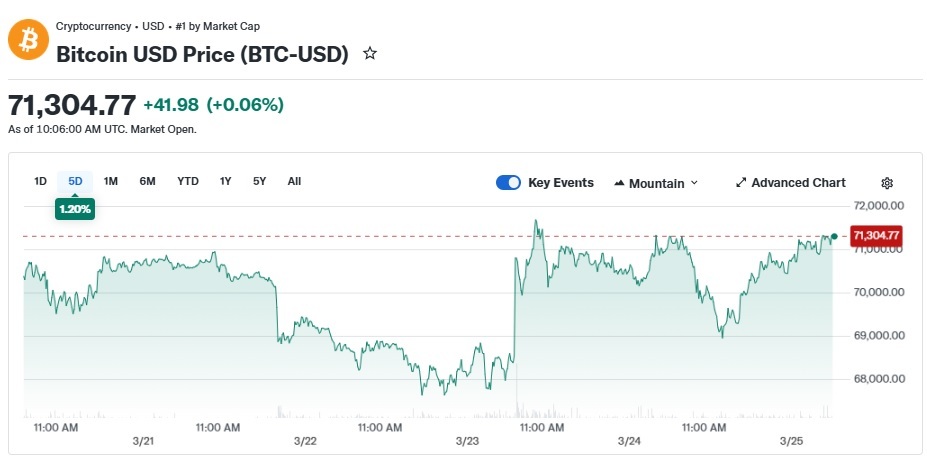Viewport: 927px width, 459px height.
Task: Click the latest price dot on chart
Action: 834,236
